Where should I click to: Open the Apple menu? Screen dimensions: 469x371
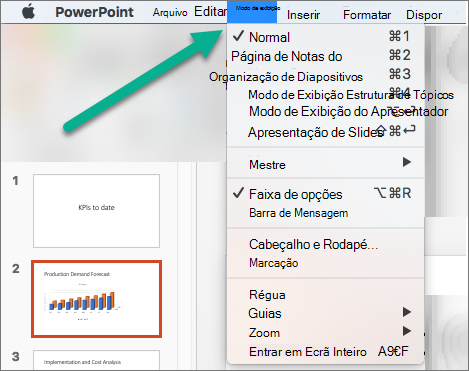pos(29,12)
